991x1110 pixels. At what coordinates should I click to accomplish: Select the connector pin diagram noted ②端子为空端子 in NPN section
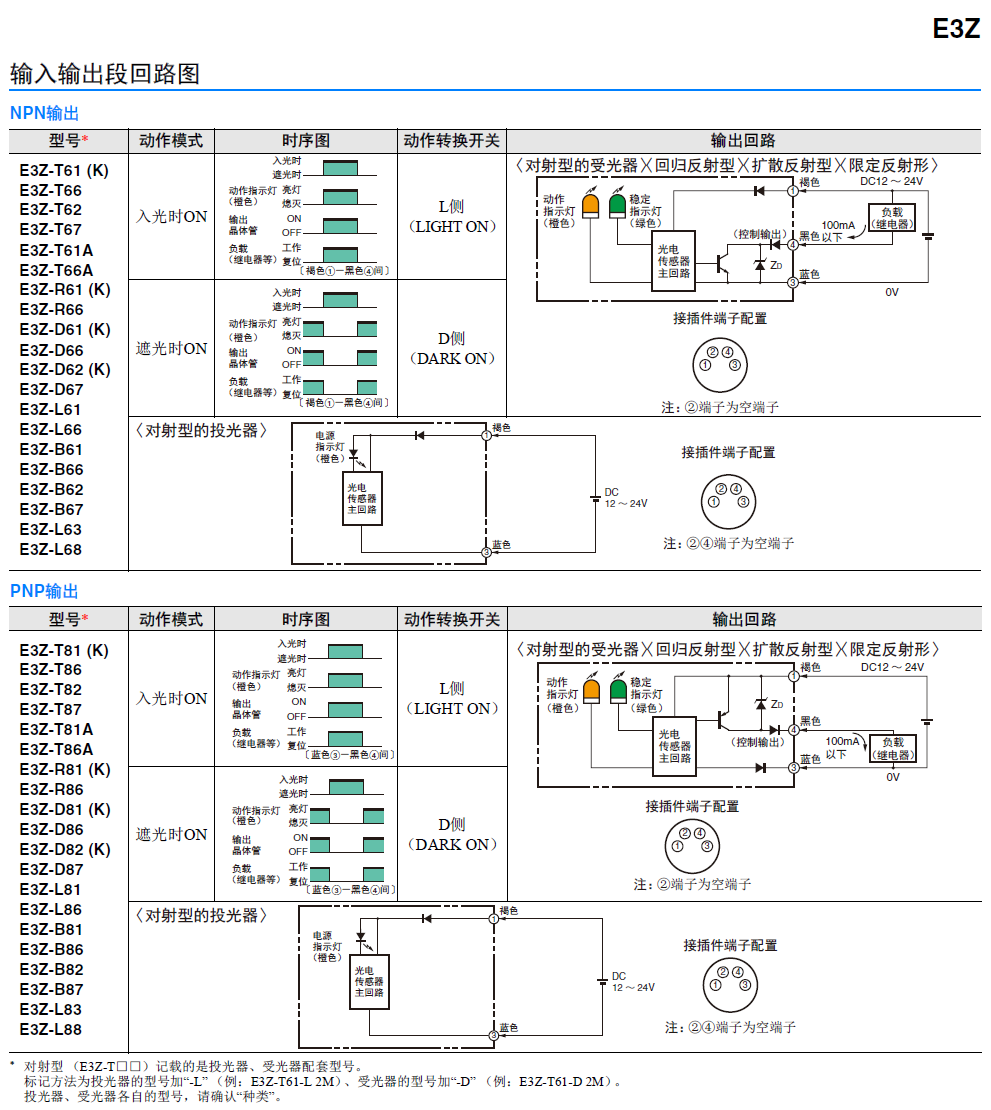click(720, 365)
